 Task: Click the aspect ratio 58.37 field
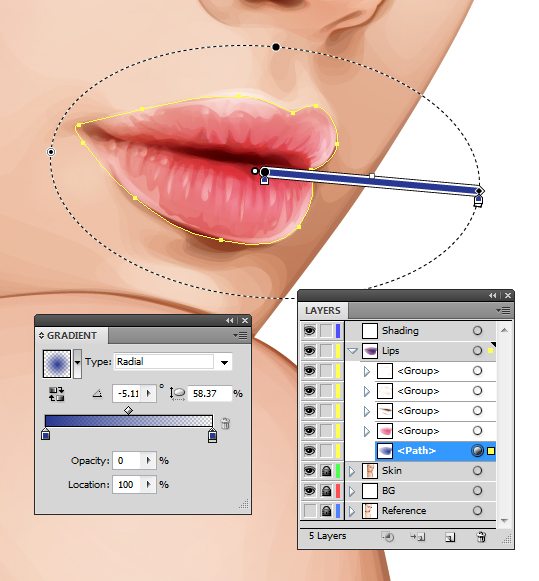click(x=210, y=394)
